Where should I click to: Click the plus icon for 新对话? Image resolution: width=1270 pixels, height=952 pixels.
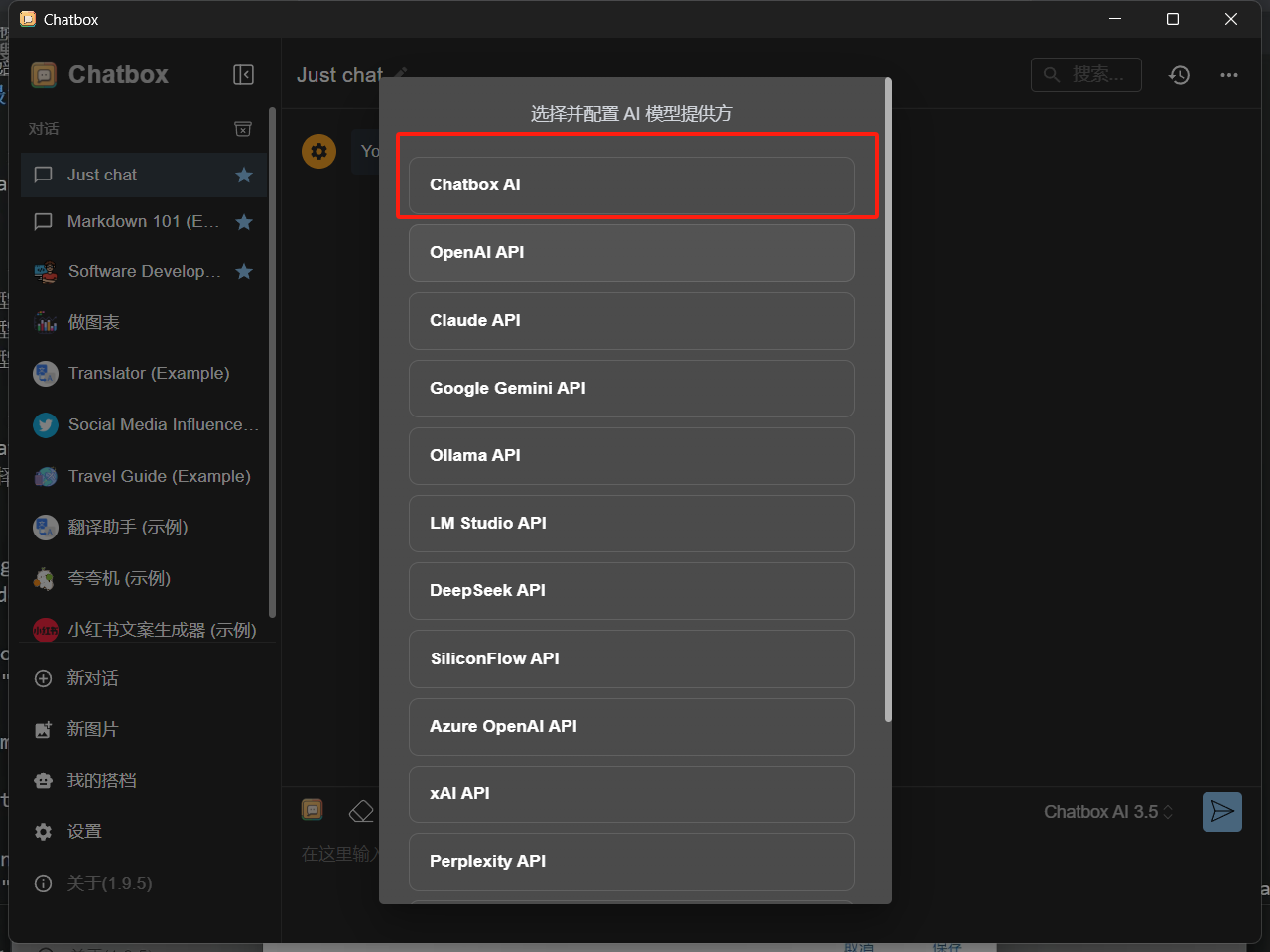(x=43, y=679)
